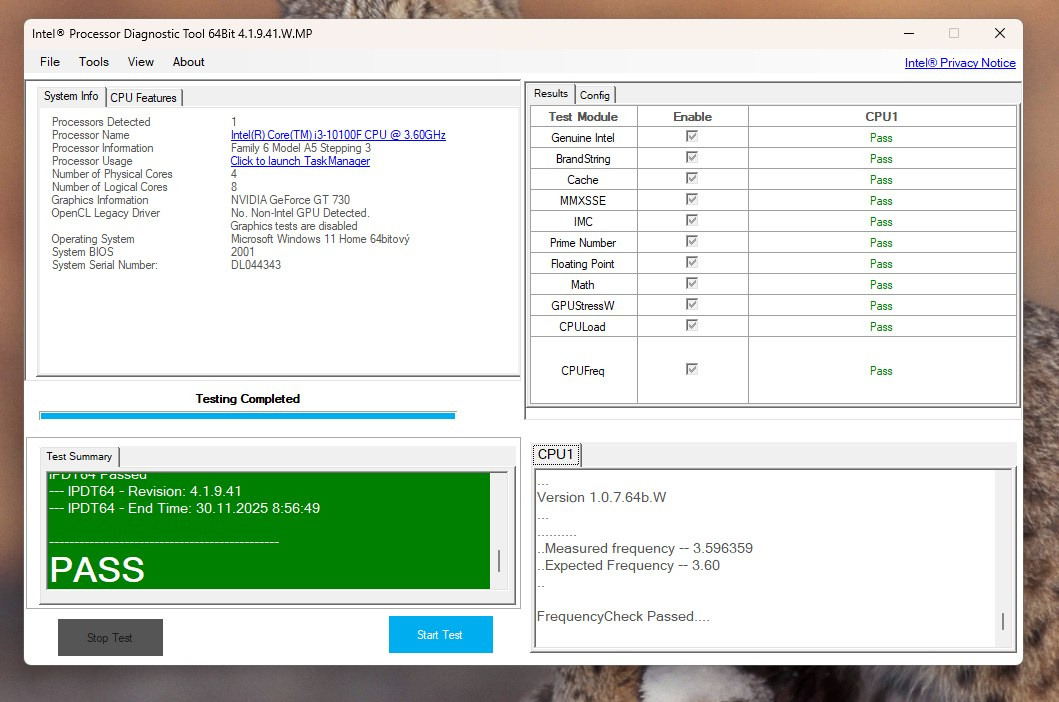
Task: Toggle the CPUFreq enable checkbox
Action: coord(692,370)
